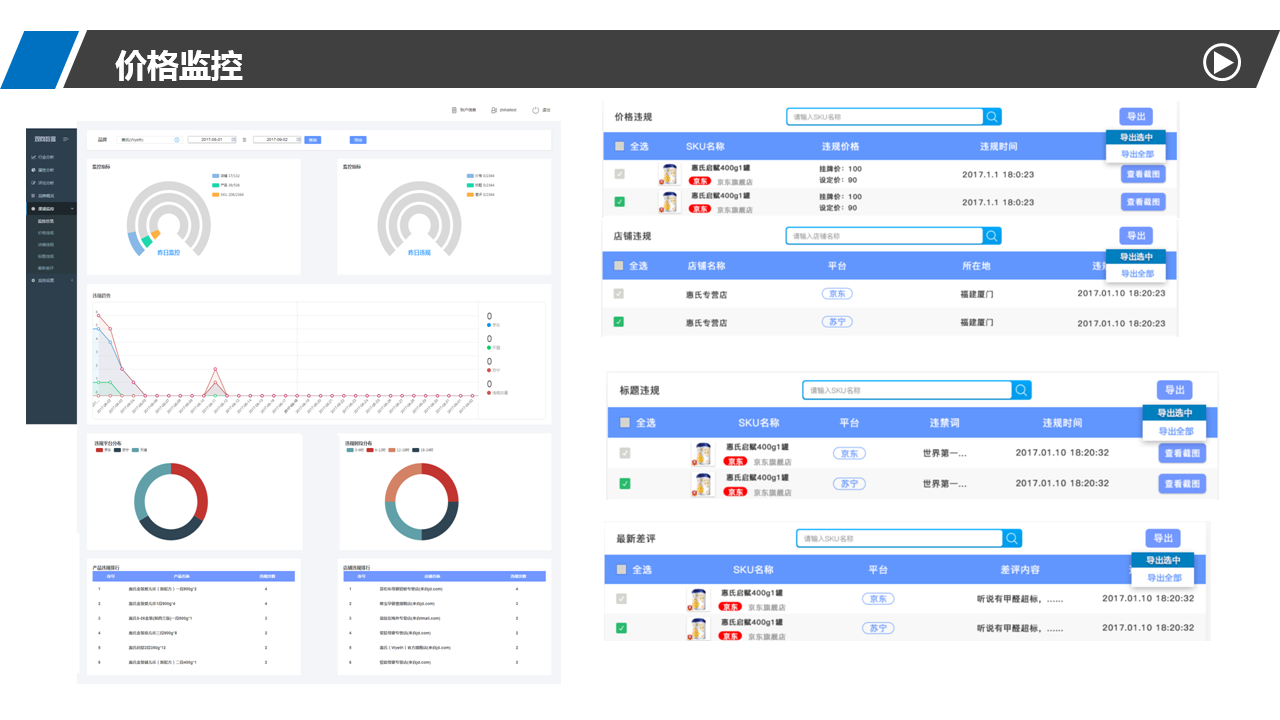
Task: Click 京东 platform tag in 标题违规 table
Action: [x=849, y=453]
